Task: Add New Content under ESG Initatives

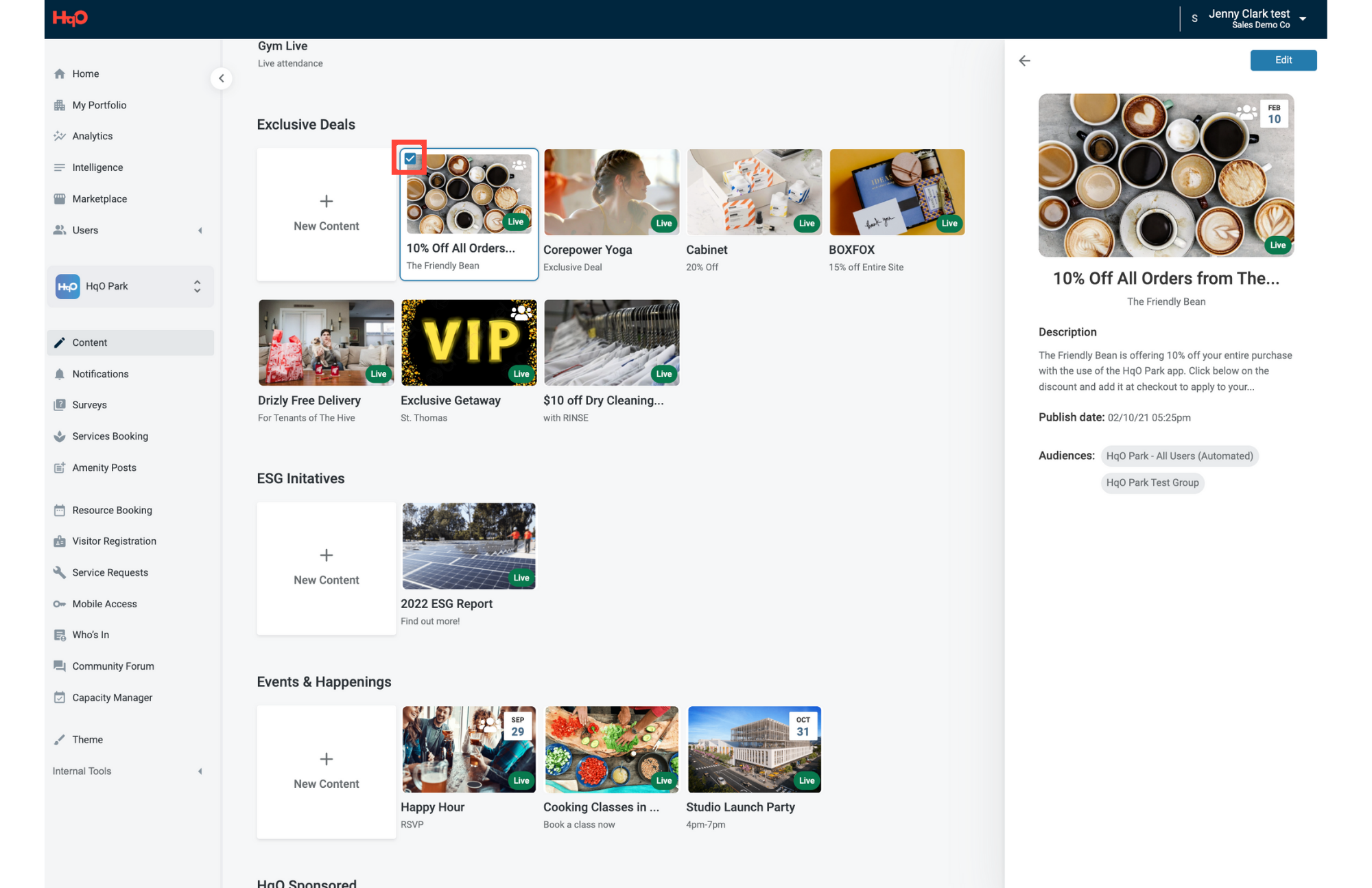Action: click(x=327, y=568)
